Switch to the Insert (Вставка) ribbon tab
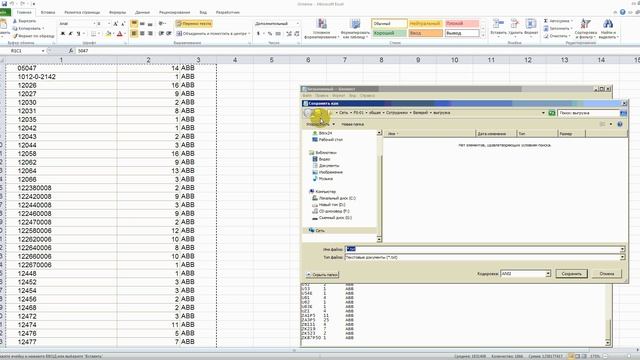The image size is (640, 360). 48,12
